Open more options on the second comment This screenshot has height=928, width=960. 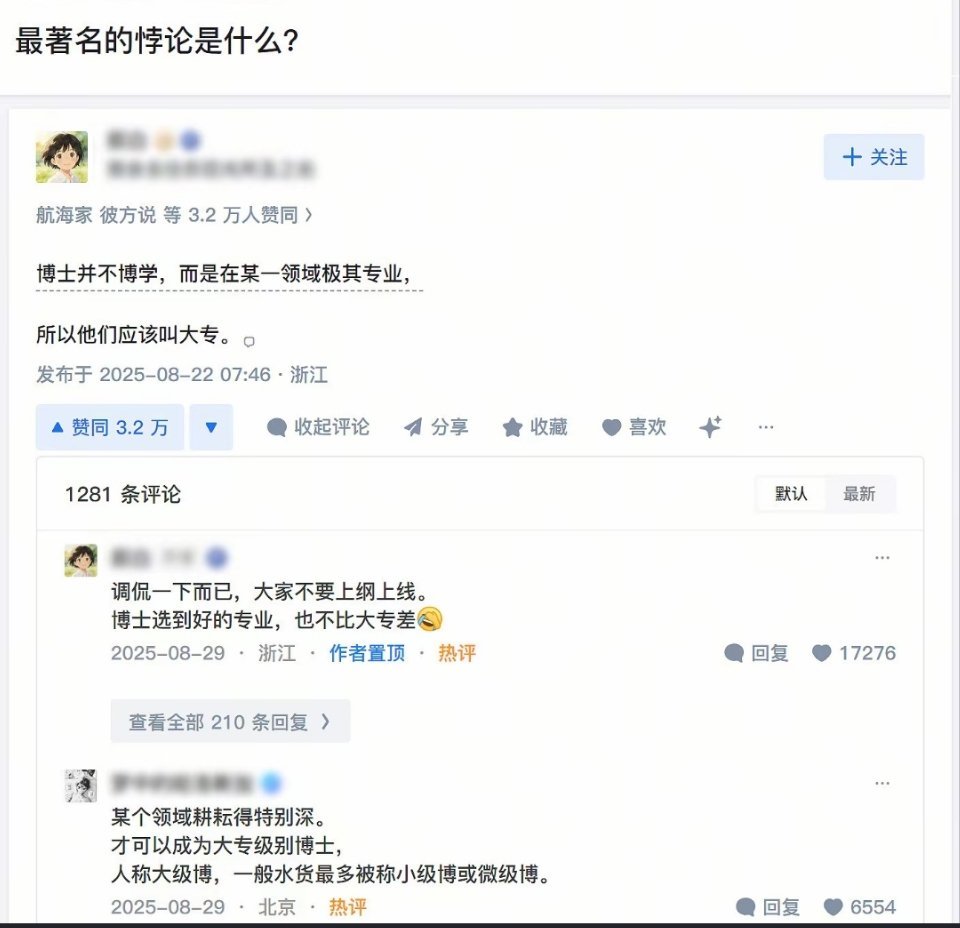point(882,783)
